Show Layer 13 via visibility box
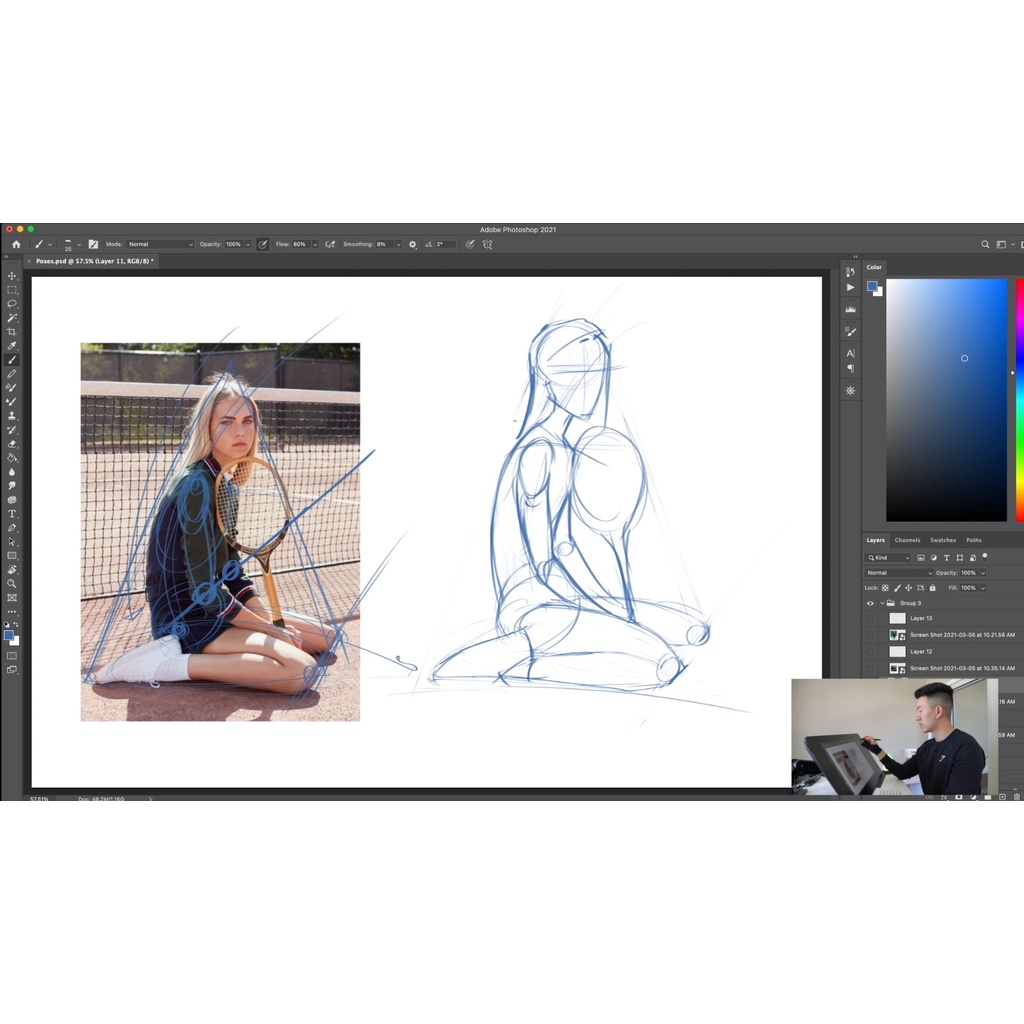 [870, 618]
